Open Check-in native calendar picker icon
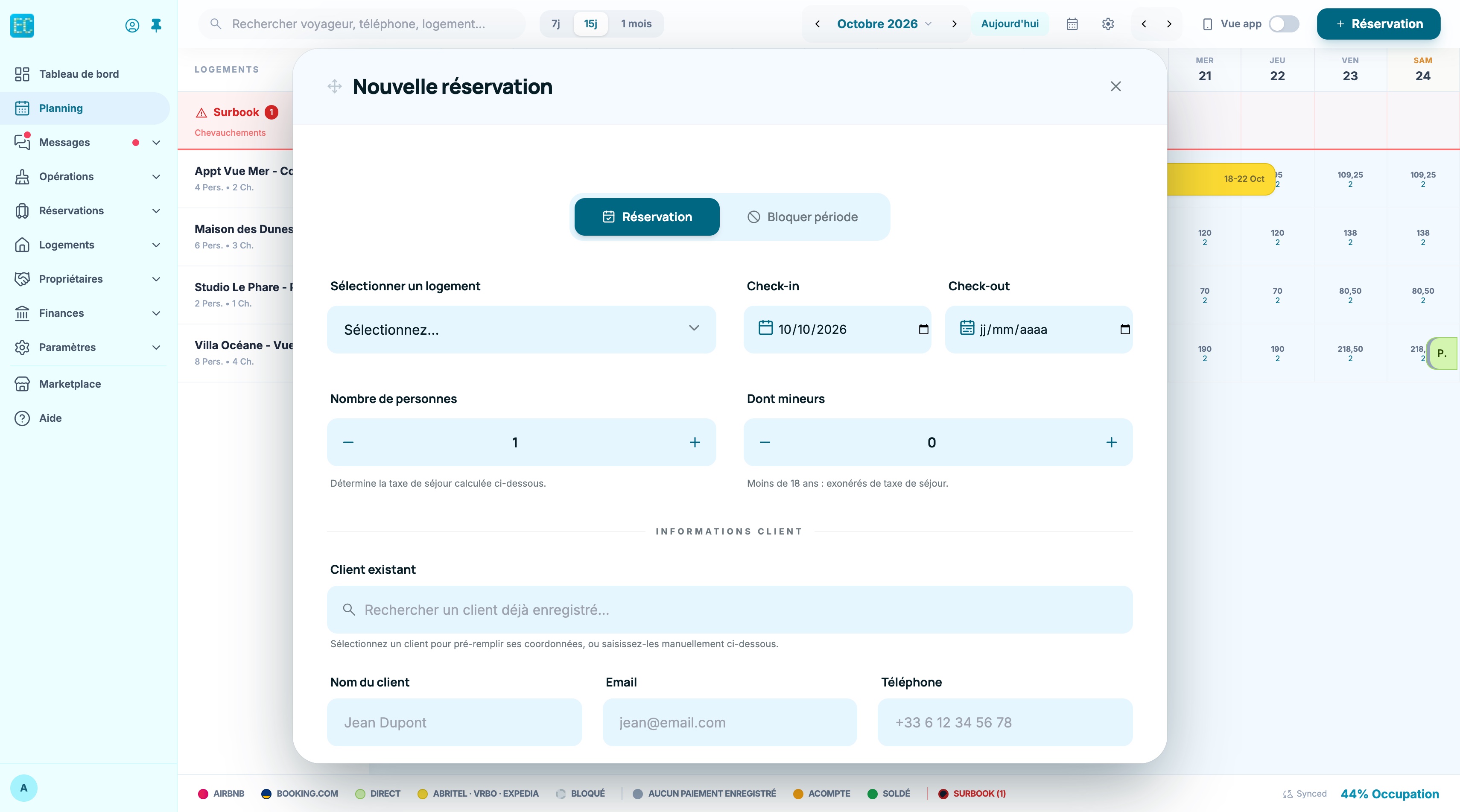Screen dimensions: 1460x812 pyautogui.click(x=923, y=329)
